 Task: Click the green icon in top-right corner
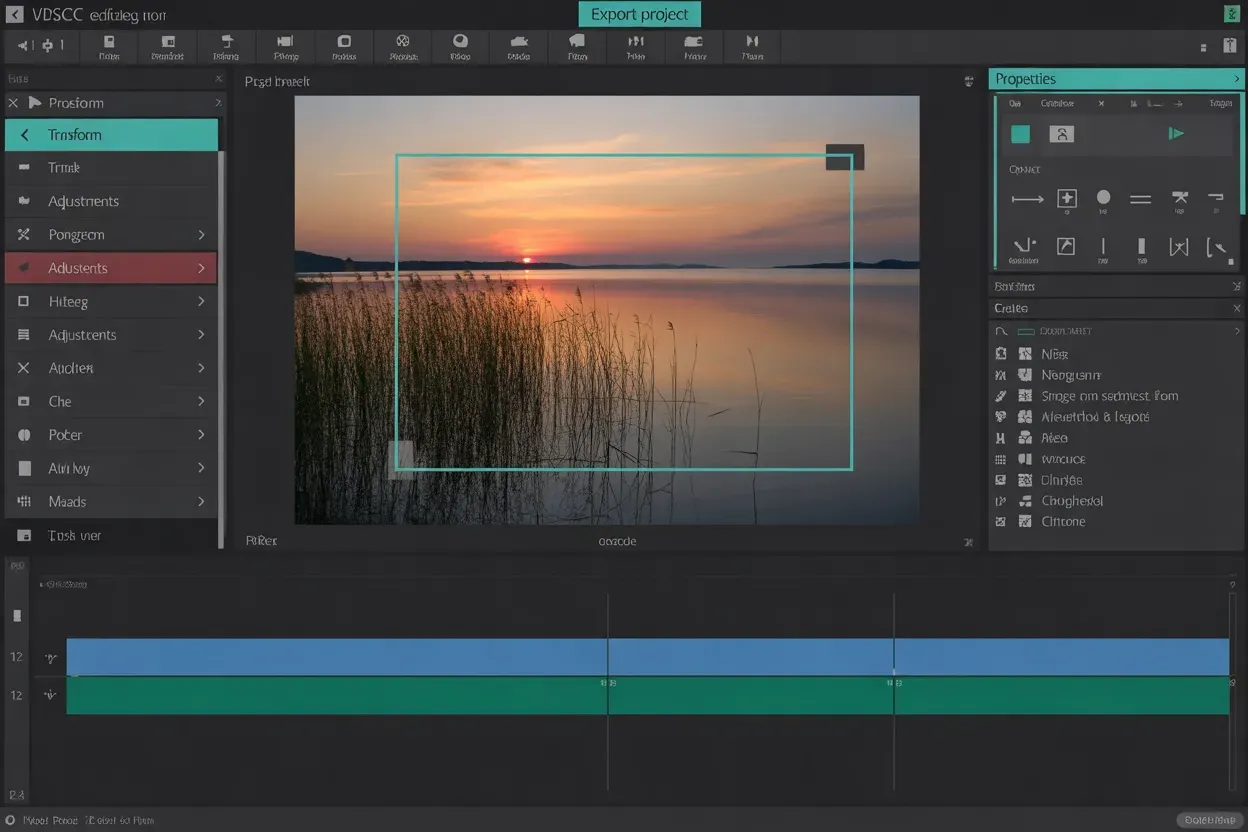(x=1232, y=14)
